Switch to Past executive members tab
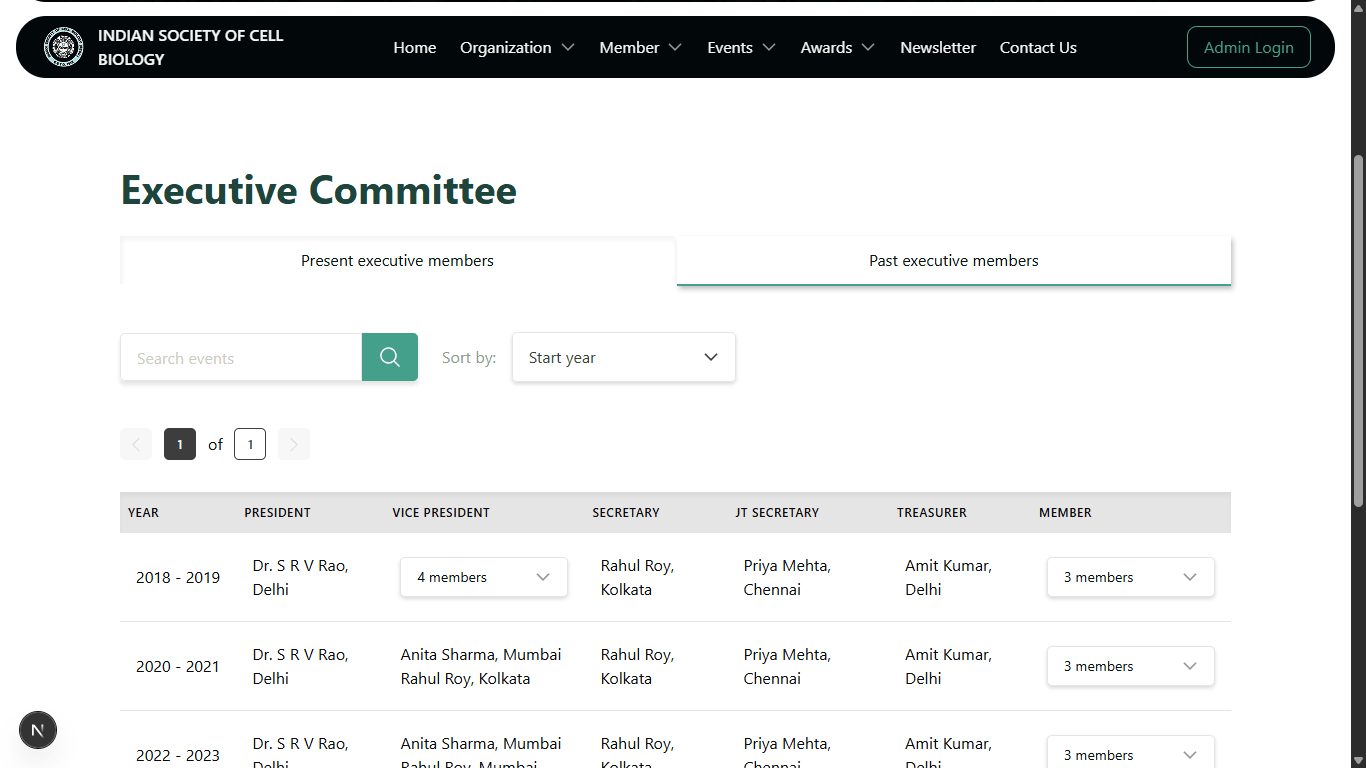Screen dimensions: 1366x768 (x=954, y=260)
